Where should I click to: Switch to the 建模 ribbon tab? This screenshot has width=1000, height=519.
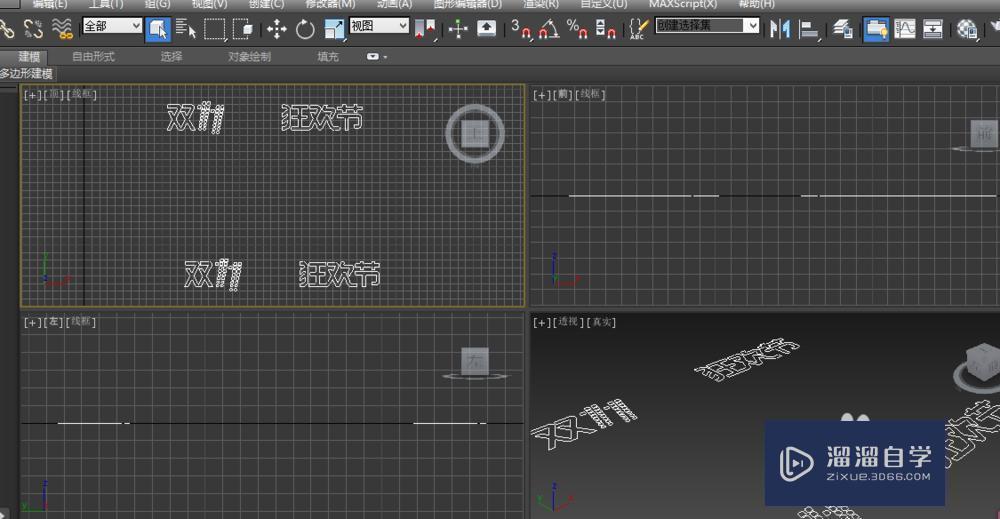29,57
